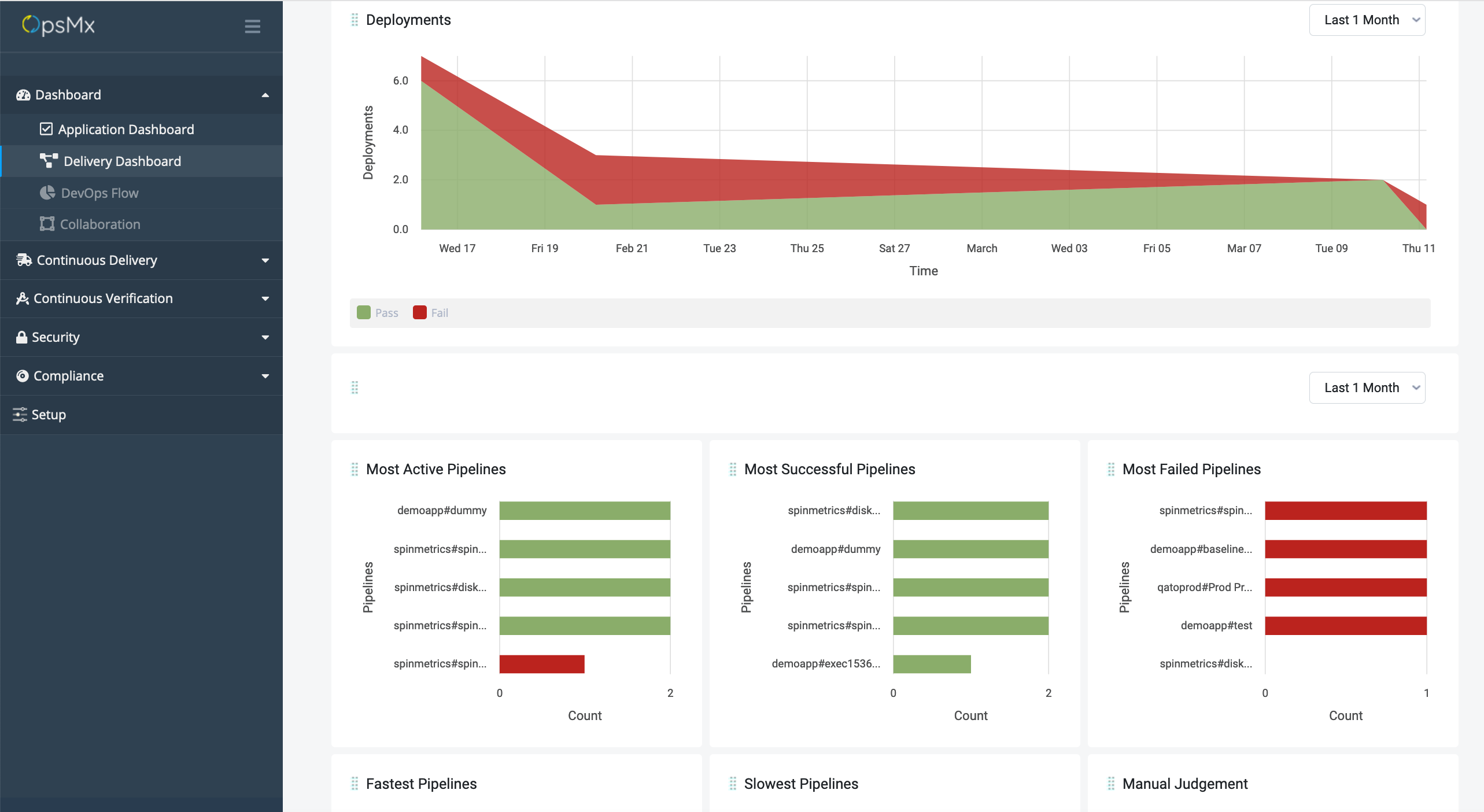1484x812 pixels.
Task: Expand the Continuous Verification menu arrow
Action: [265, 298]
